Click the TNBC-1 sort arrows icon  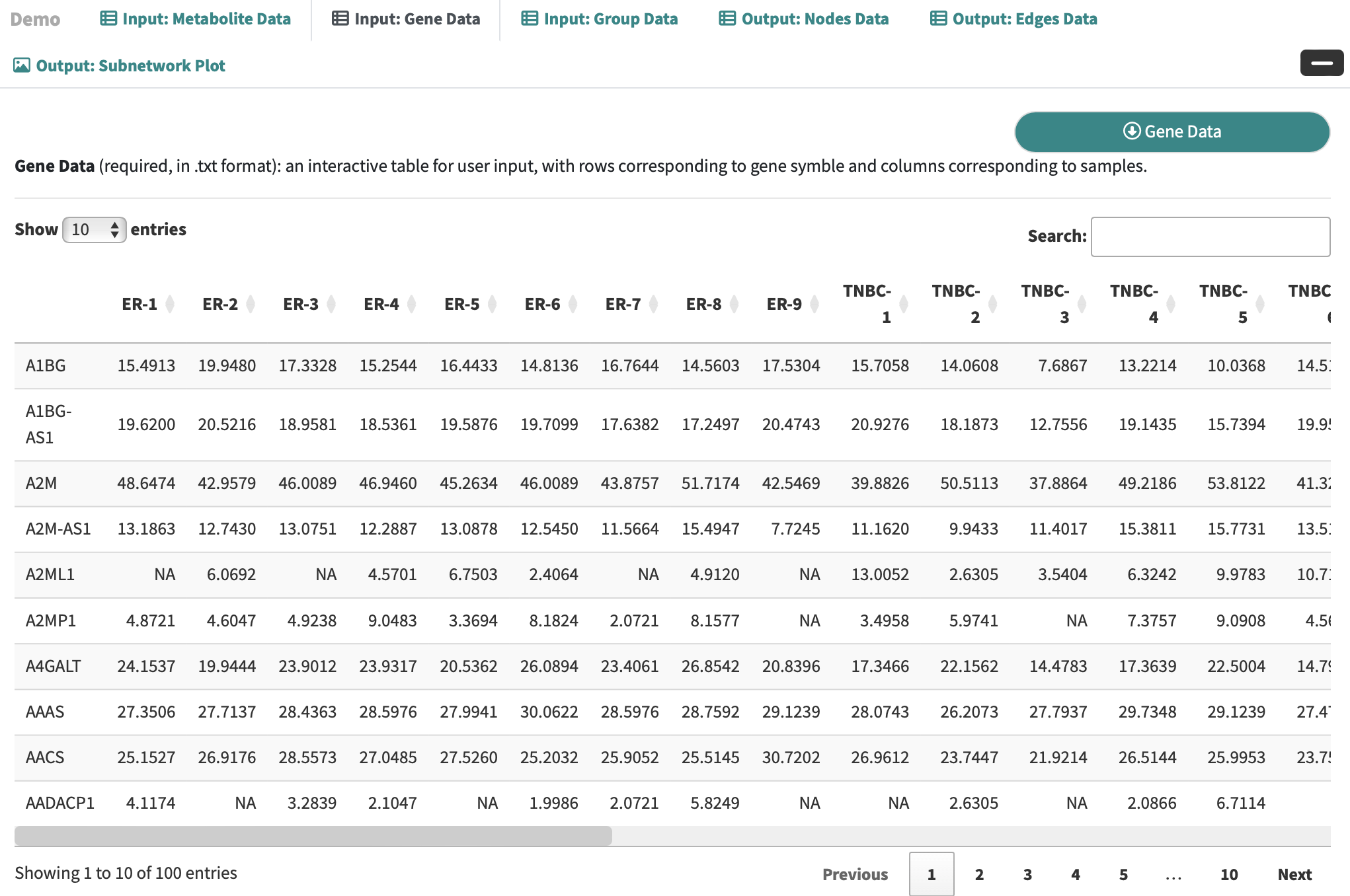coord(904,304)
